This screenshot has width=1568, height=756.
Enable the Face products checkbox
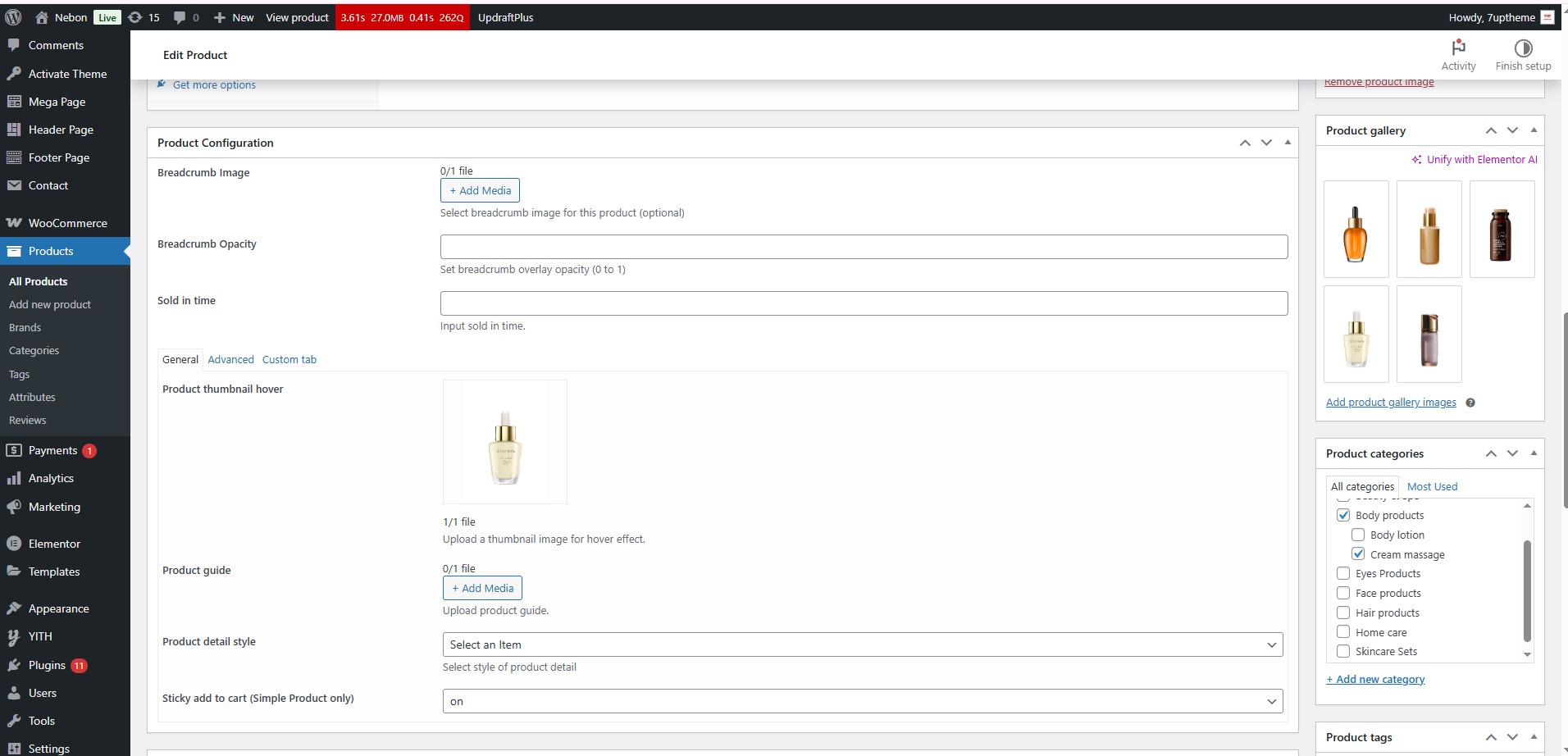tap(1343, 593)
